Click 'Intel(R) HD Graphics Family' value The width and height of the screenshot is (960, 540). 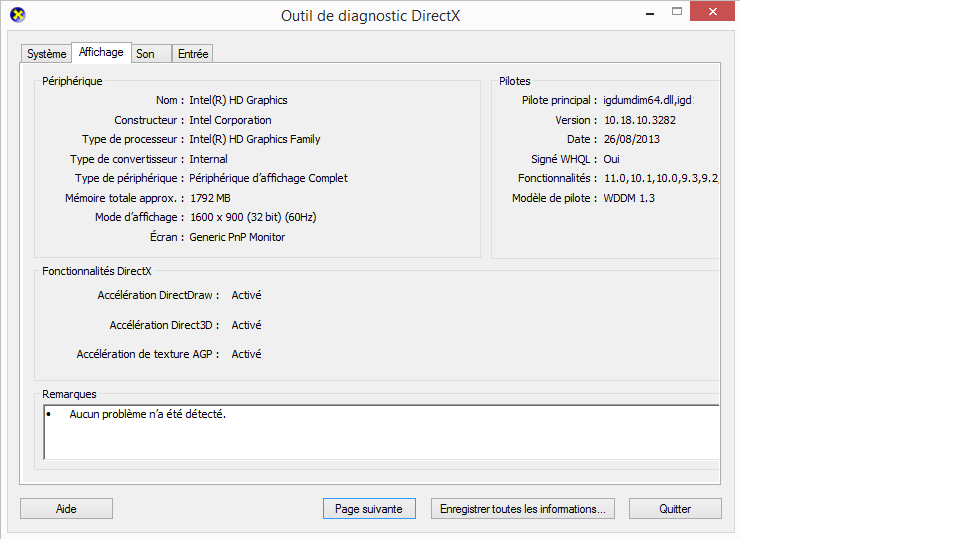[255, 140]
